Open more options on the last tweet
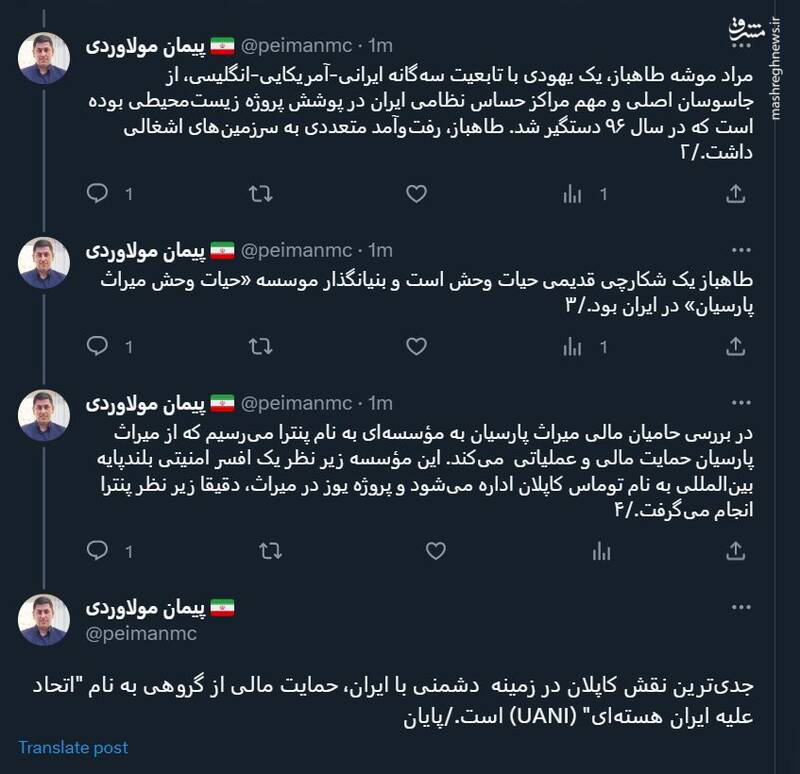 [x=742, y=607]
